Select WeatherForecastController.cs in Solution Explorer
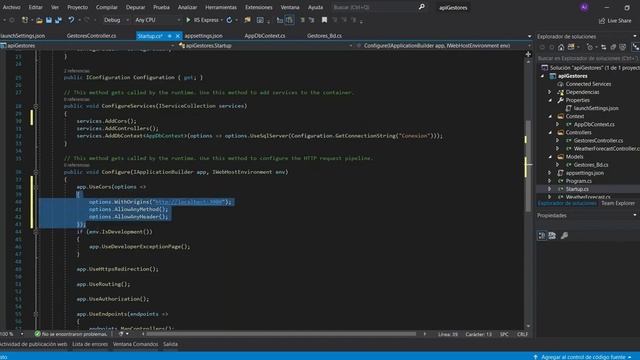This screenshot has height=360, width=640. [x=606, y=149]
